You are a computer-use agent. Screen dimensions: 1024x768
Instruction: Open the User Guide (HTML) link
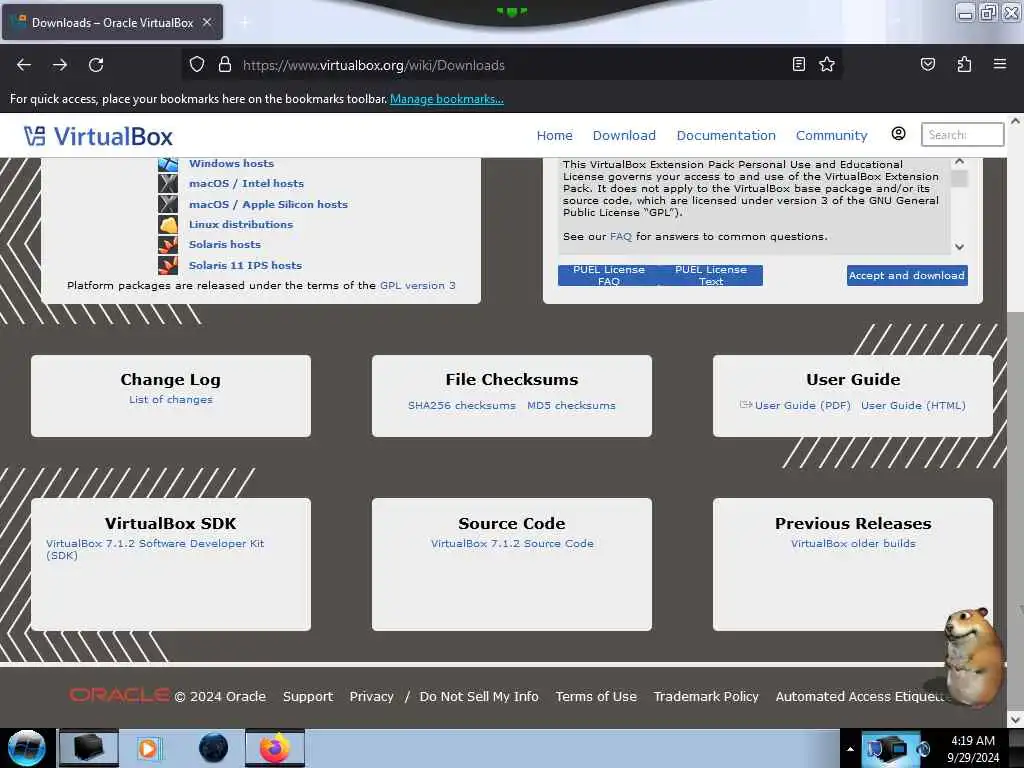tap(913, 405)
